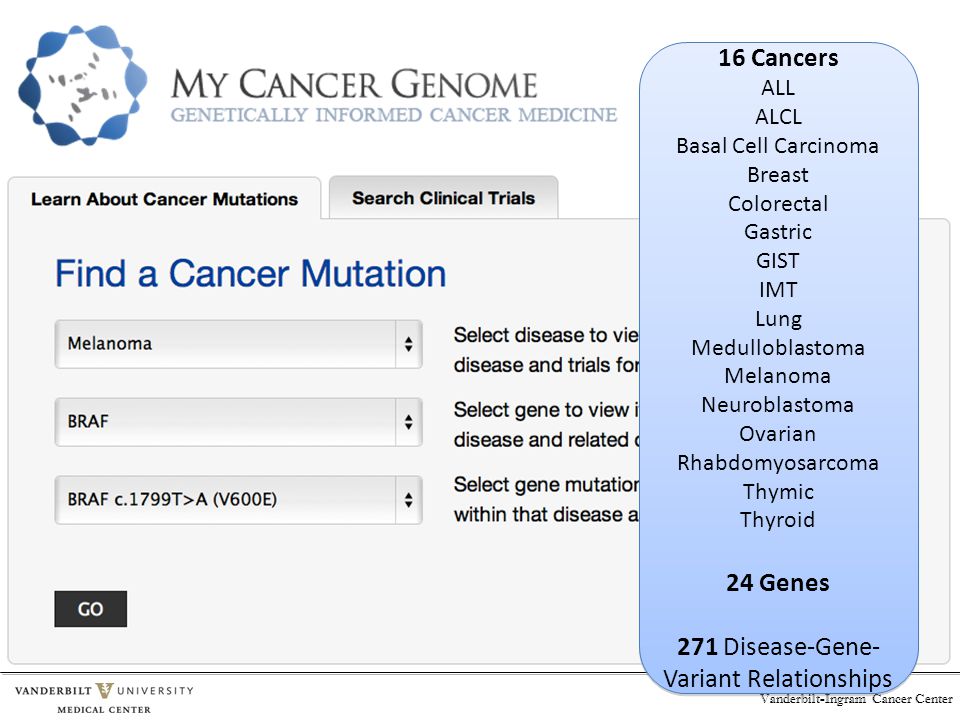
Task: Click the Vanderbilt University shield emblem
Action: pos(104,691)
